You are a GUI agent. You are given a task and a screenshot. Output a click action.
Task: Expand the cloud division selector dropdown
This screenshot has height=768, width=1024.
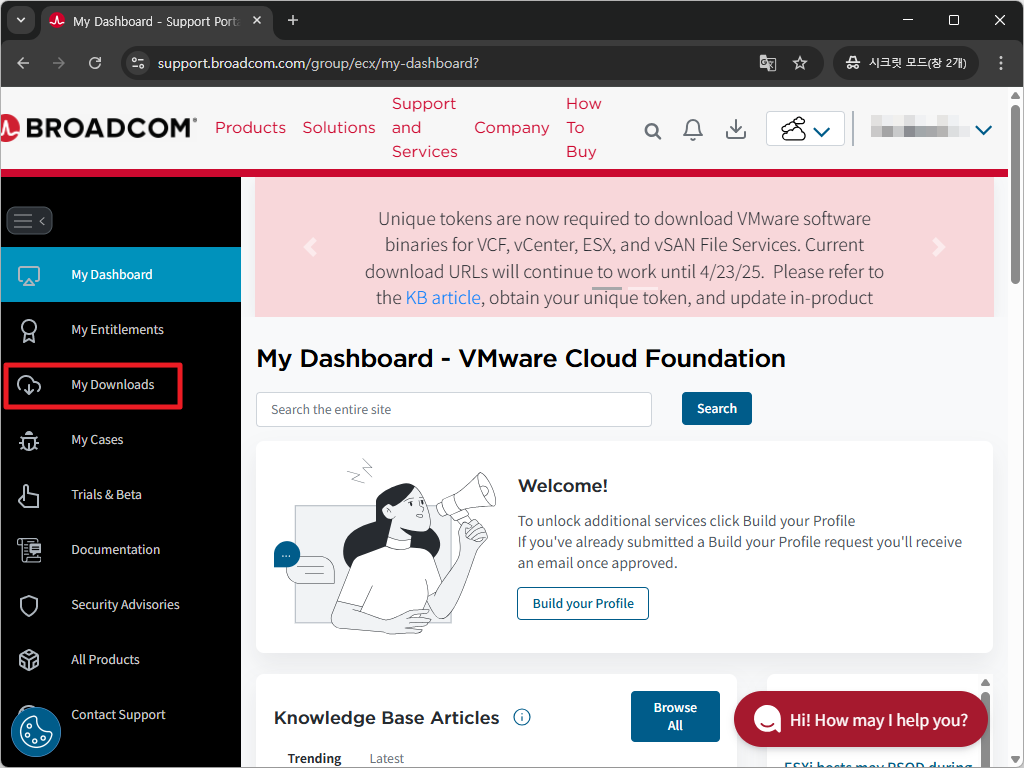point(805,129)
